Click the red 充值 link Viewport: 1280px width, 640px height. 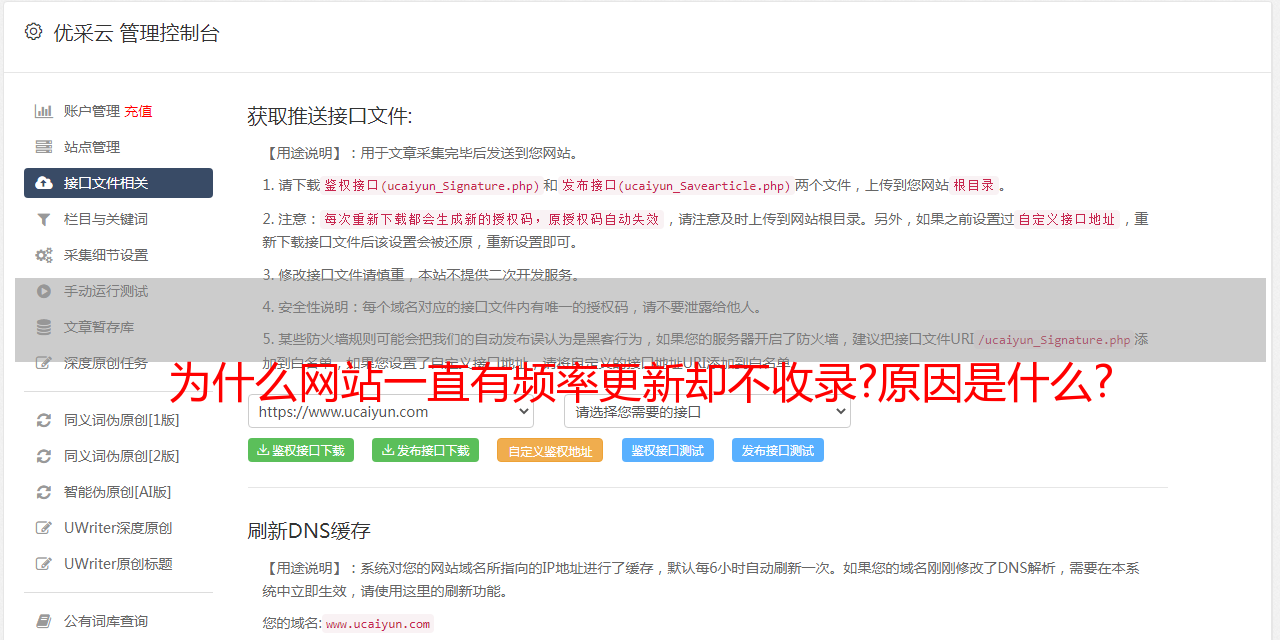click(x=138, y=111)
